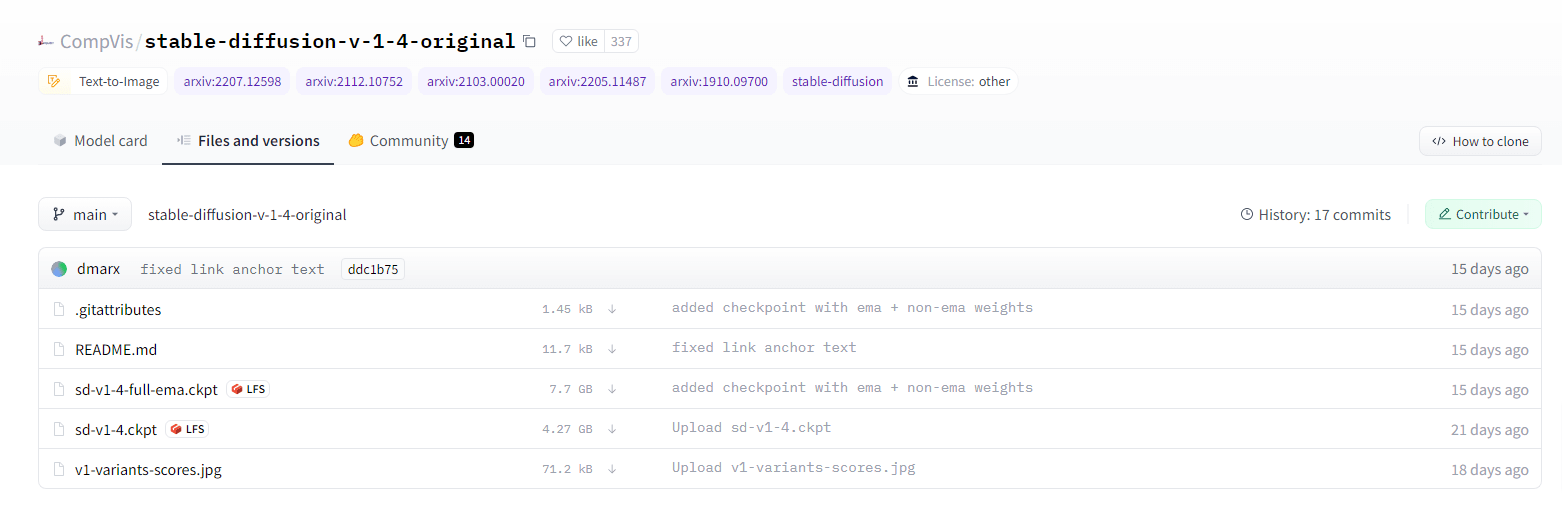Open the .gitattributes row commit message

tap(852, 308)
